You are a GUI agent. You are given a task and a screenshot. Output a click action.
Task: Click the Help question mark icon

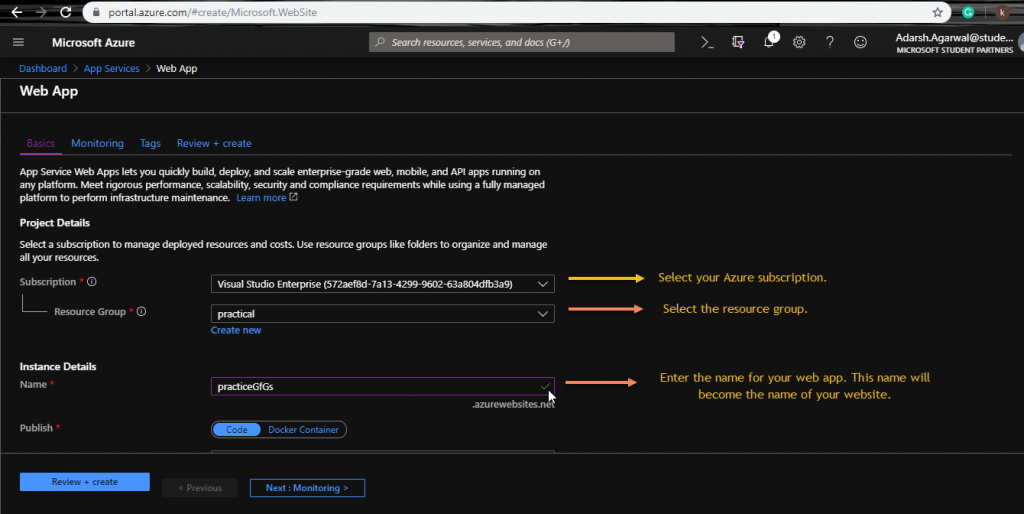(x=829, y=42)
